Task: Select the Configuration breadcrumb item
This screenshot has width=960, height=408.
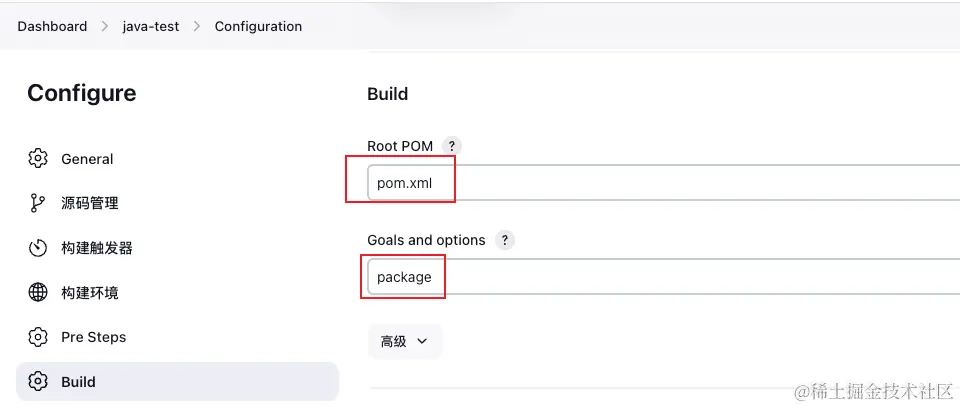Action: [x=258, y=27]
